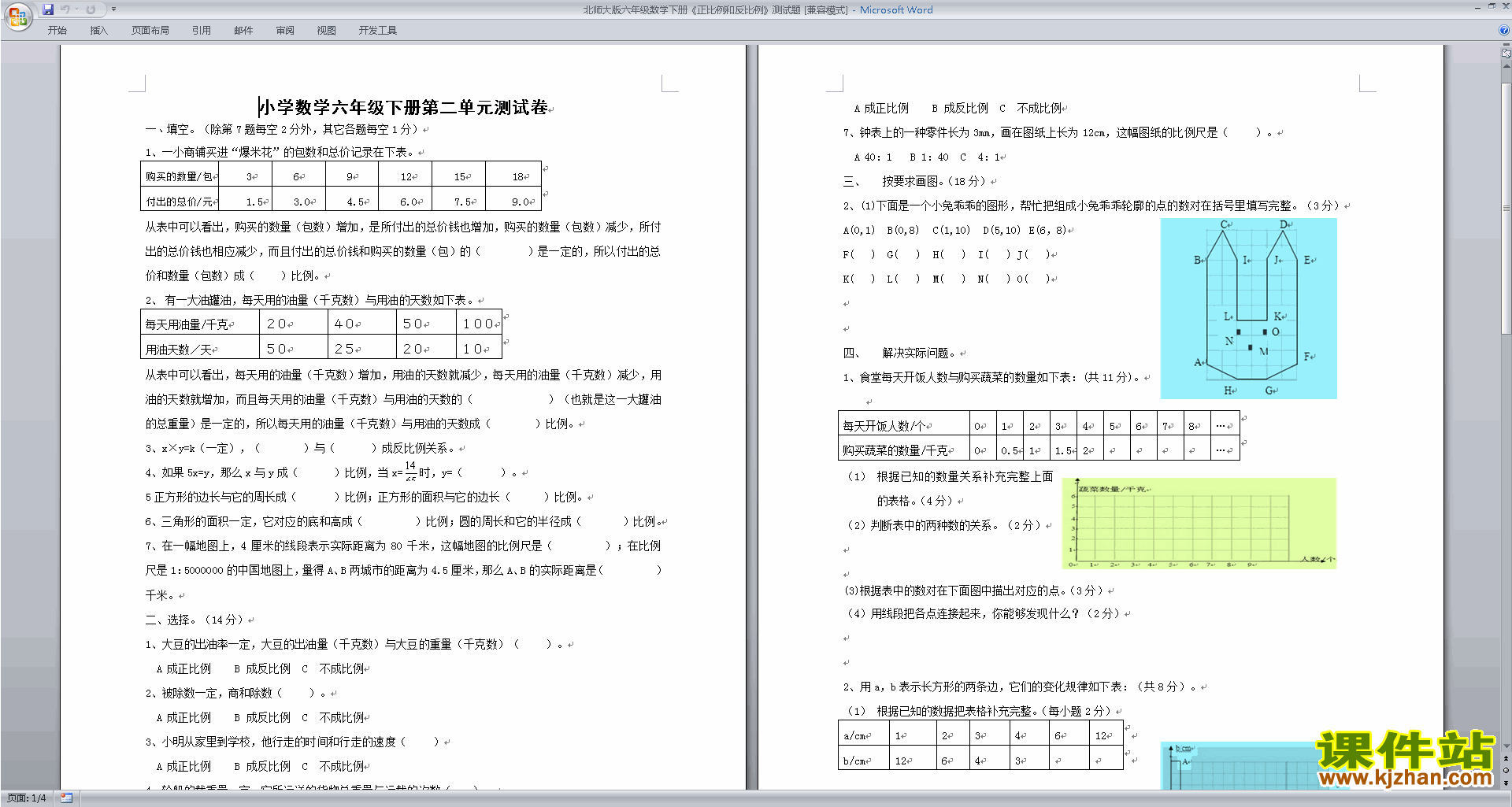Click the scrollbar down arrow
This screenshot has width=1512, height=807.
(1506, 746)
